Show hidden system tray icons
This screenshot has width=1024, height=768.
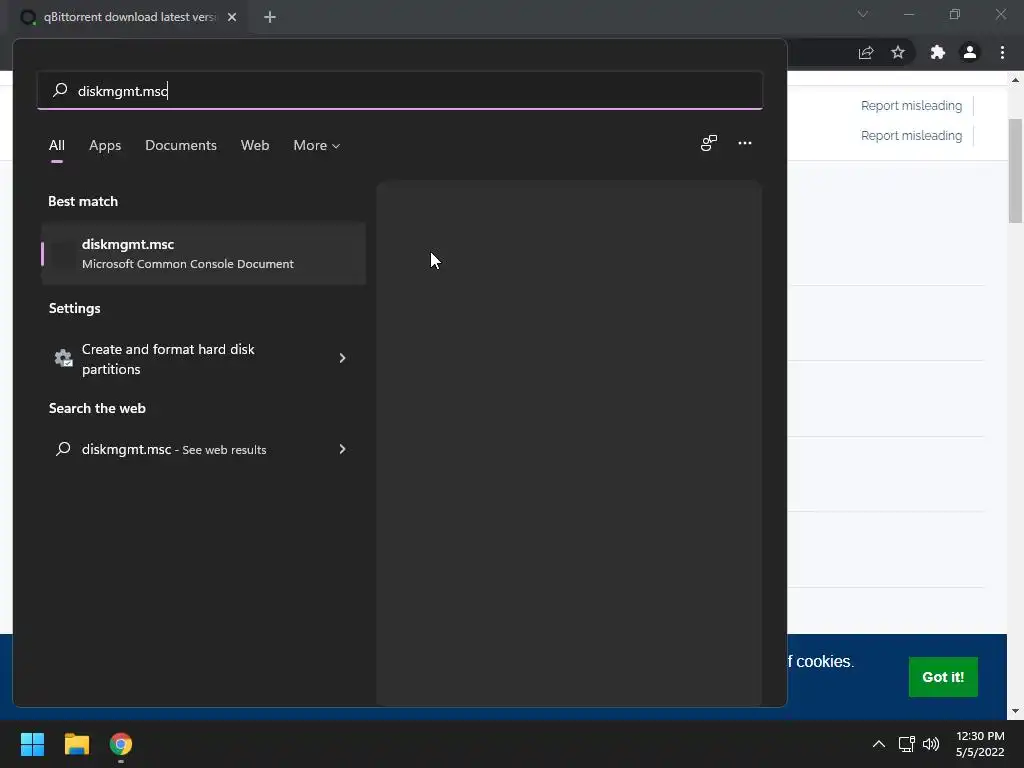(878, 744)
